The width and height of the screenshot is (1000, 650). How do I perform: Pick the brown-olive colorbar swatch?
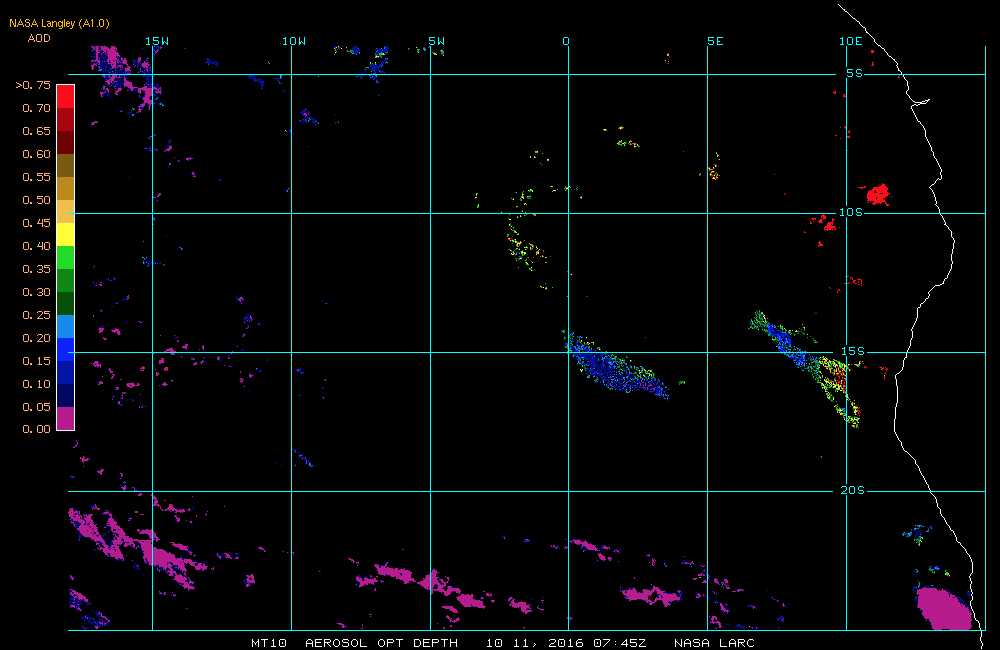click(66, 165)
